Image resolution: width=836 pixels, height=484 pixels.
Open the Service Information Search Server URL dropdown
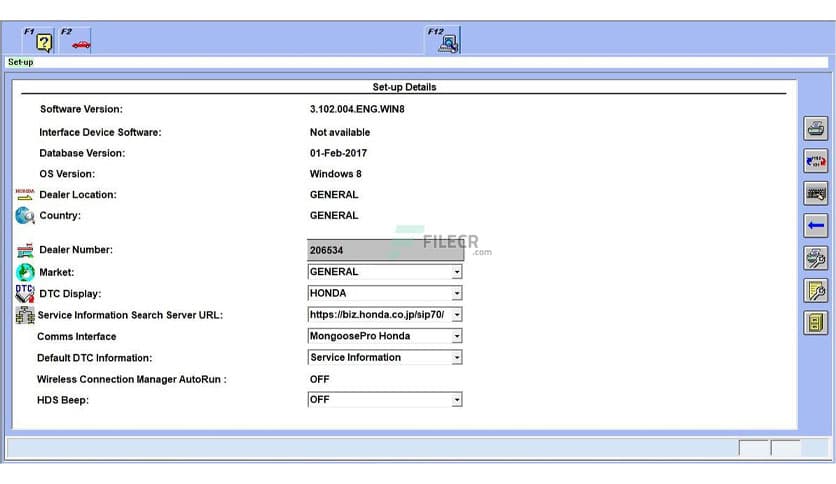click(385, 314)
